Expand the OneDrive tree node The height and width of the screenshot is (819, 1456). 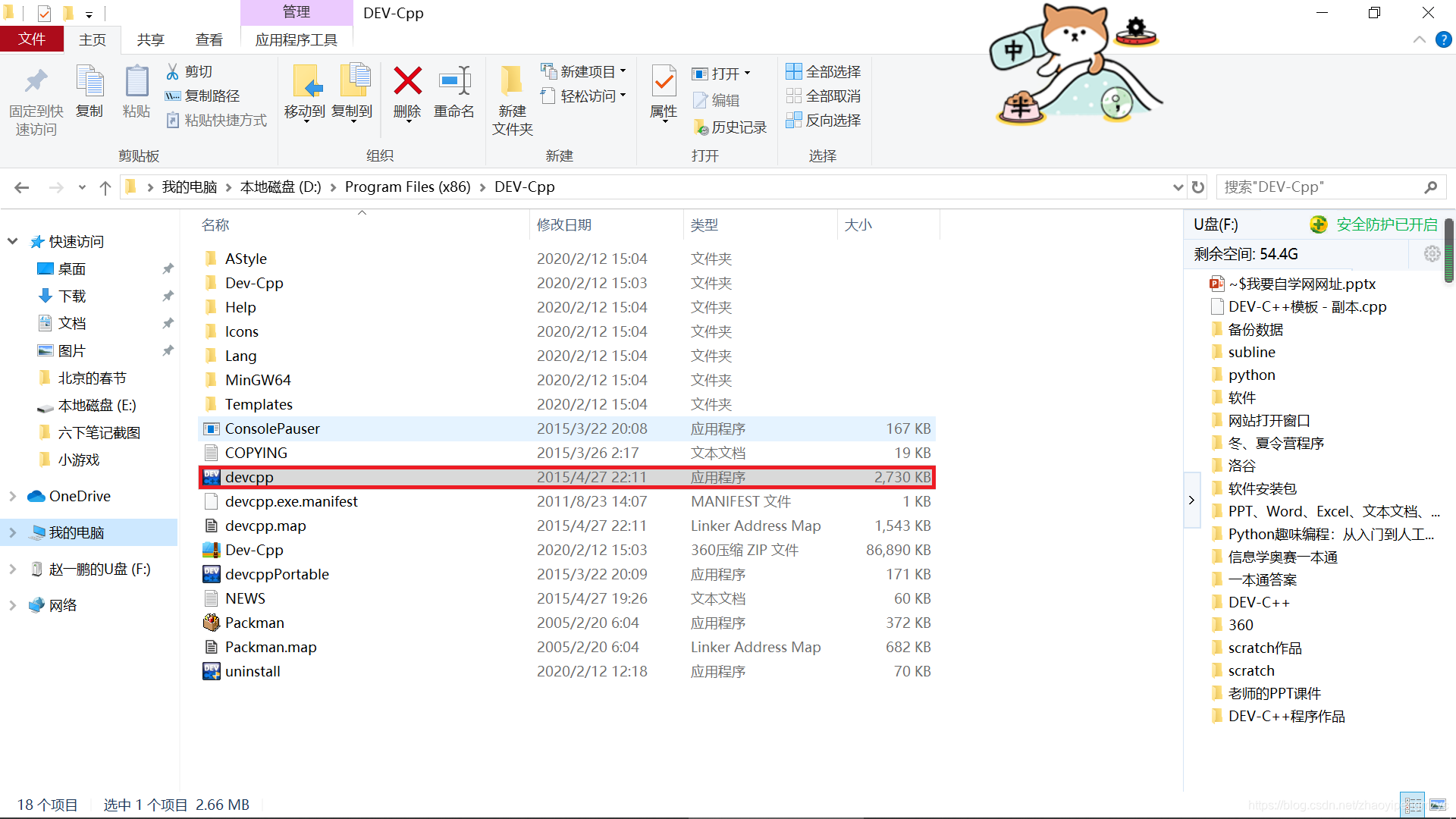[x=12, y=496]
